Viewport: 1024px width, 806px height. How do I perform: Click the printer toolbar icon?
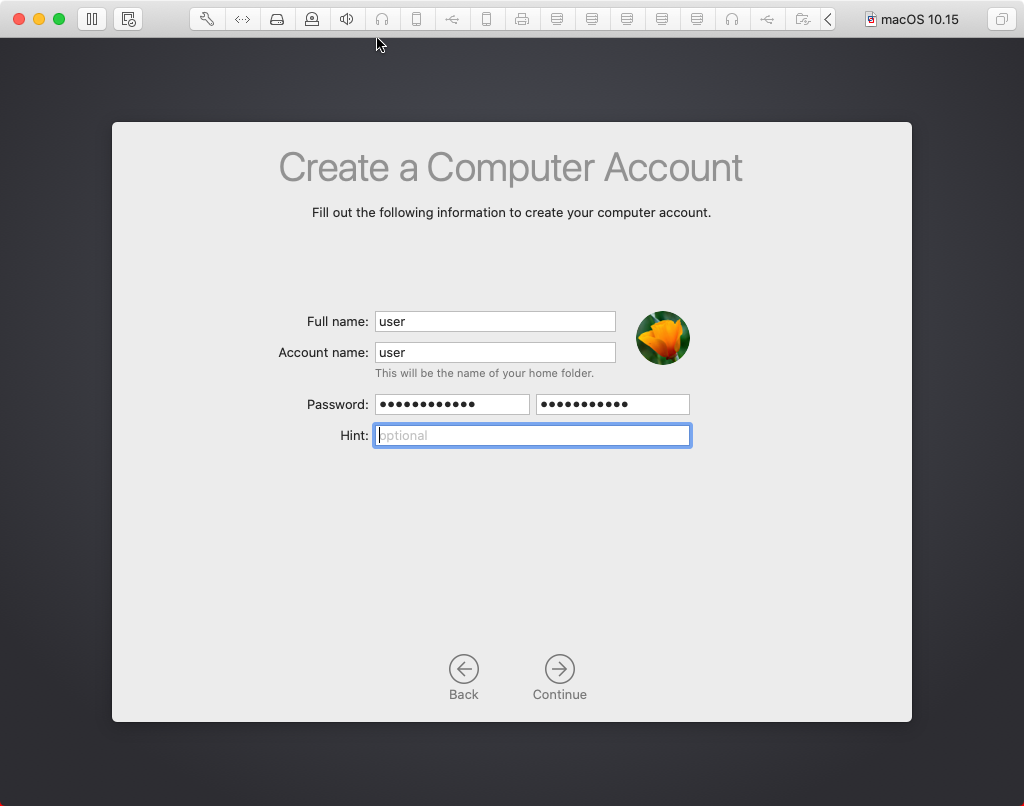[x=522, y=18]
